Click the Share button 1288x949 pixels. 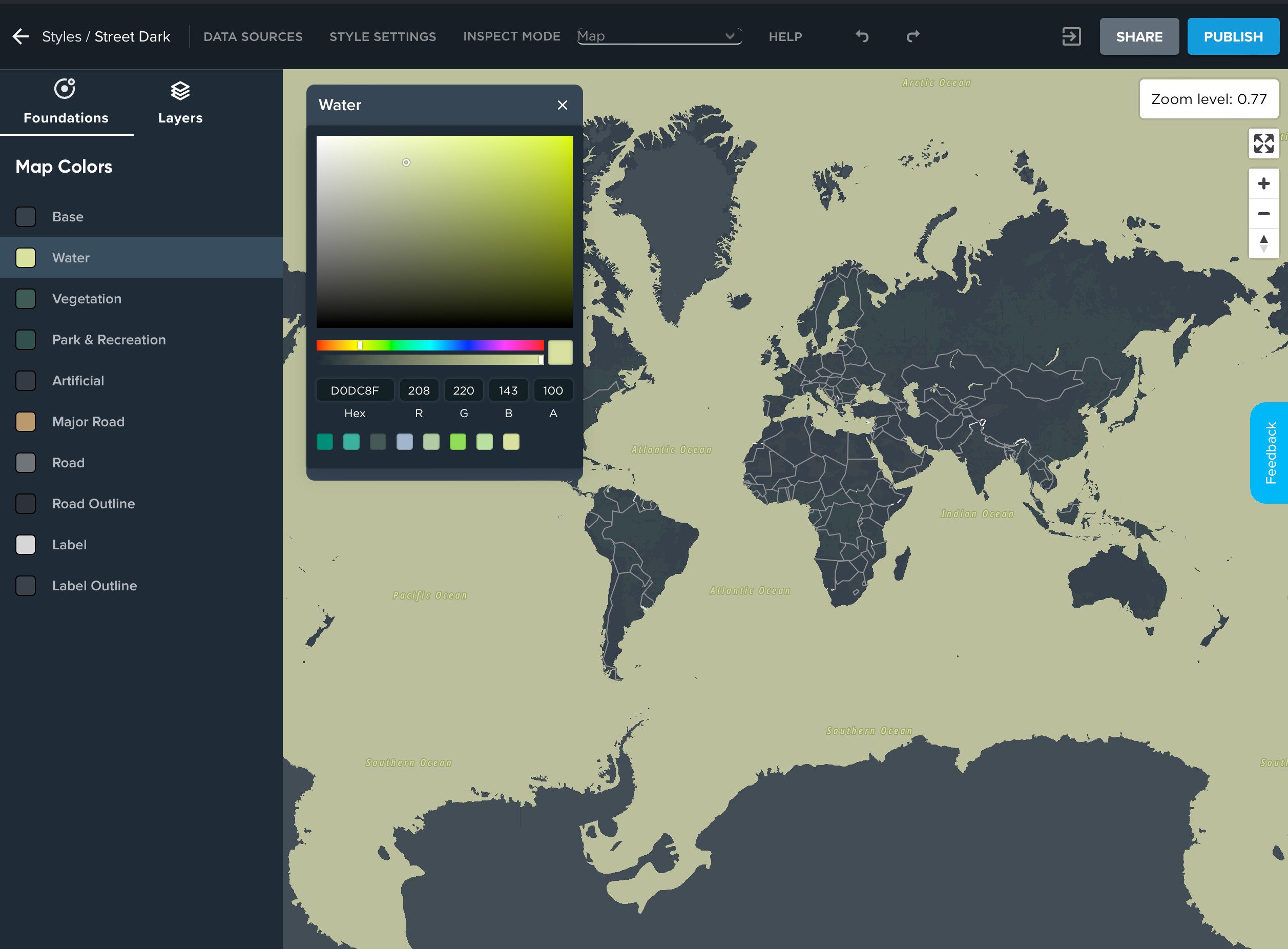pos(1139,37)
